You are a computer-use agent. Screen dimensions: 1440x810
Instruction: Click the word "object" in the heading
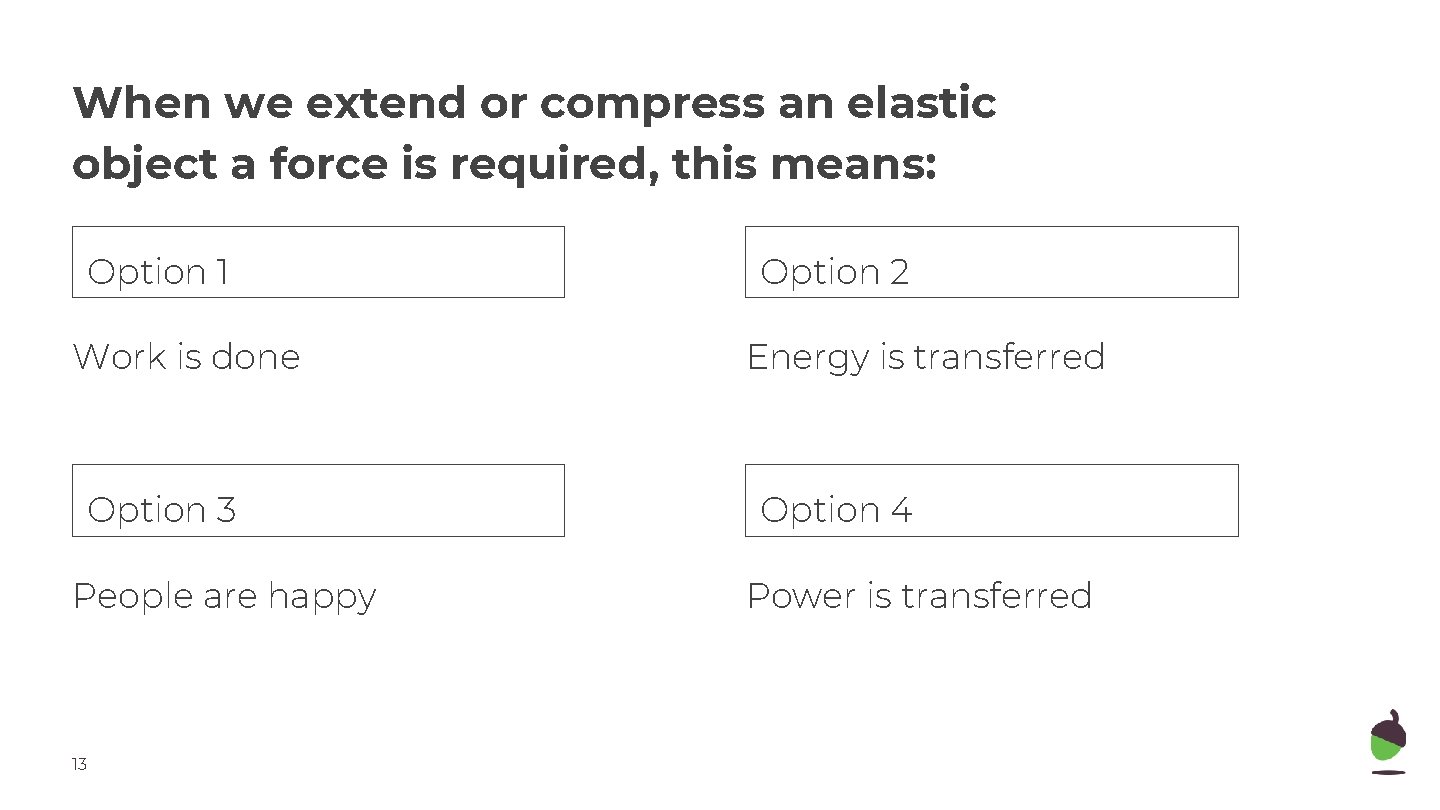144,165
